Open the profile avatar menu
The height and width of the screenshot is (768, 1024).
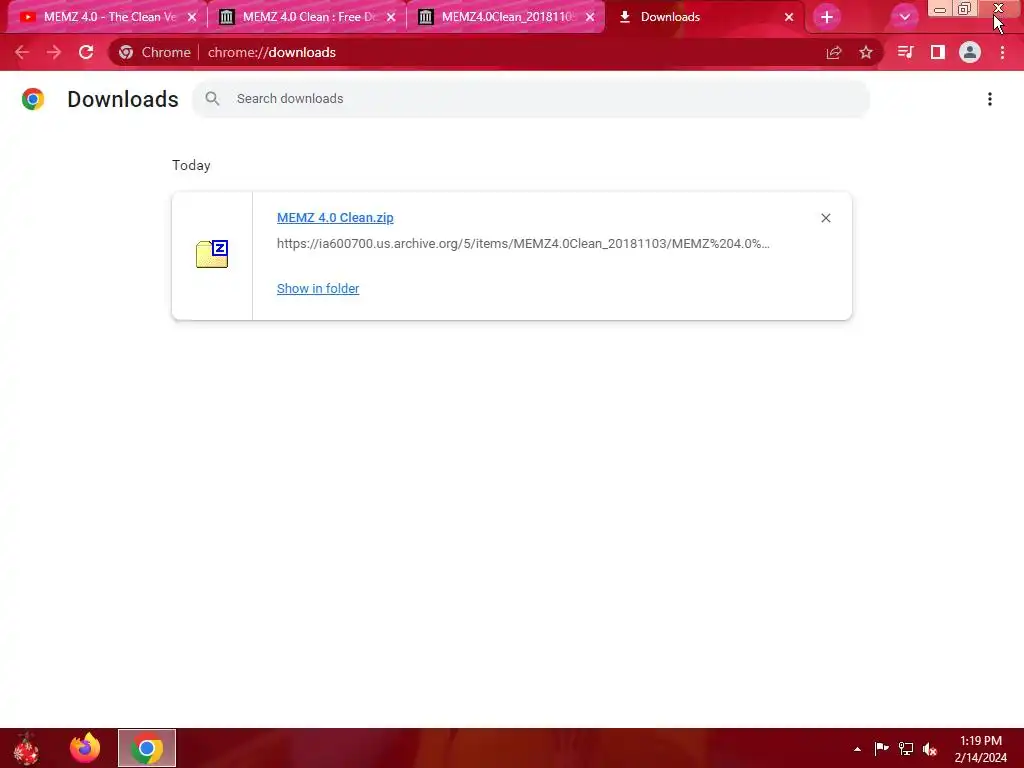pos(970,52)
